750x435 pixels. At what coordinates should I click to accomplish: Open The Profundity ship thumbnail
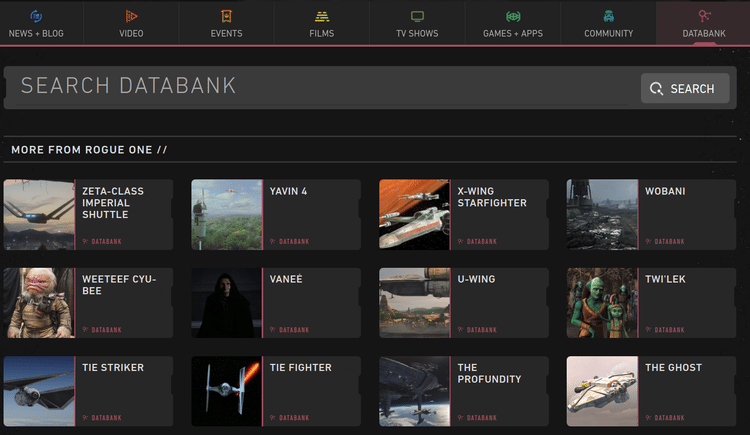tap(415, 391)
